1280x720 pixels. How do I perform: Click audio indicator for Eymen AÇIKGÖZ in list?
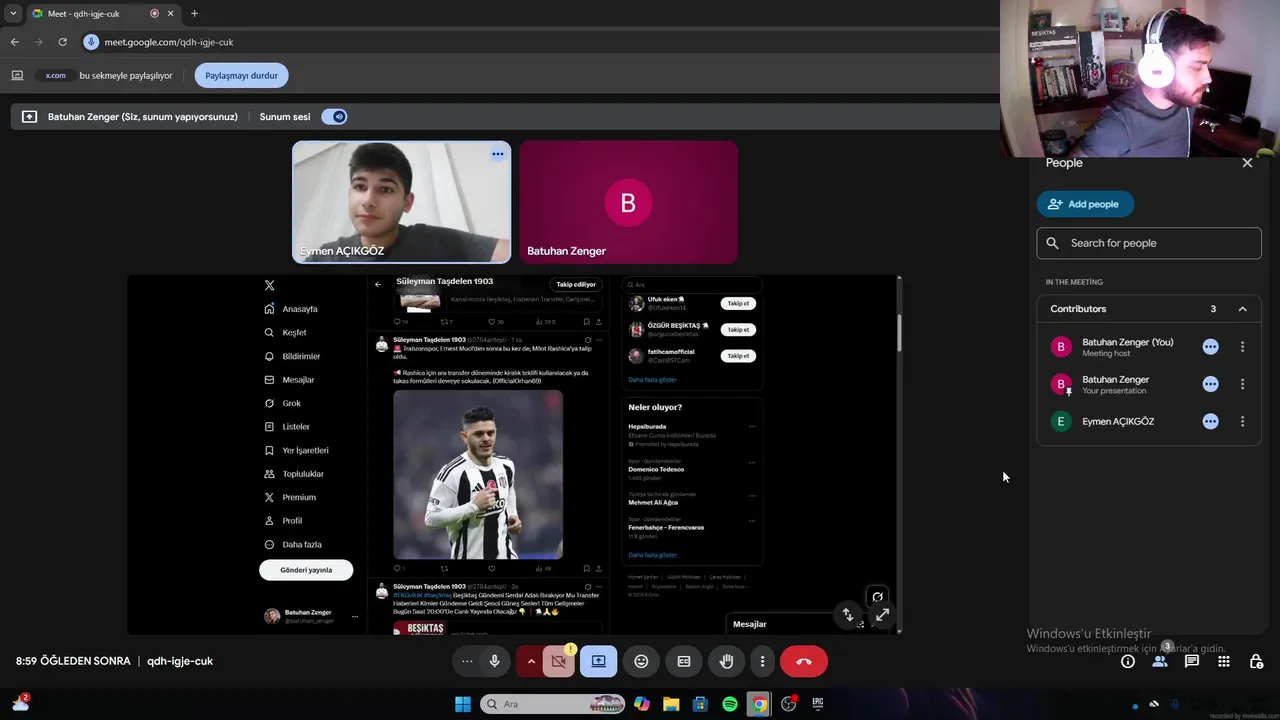coord(1211,422)
